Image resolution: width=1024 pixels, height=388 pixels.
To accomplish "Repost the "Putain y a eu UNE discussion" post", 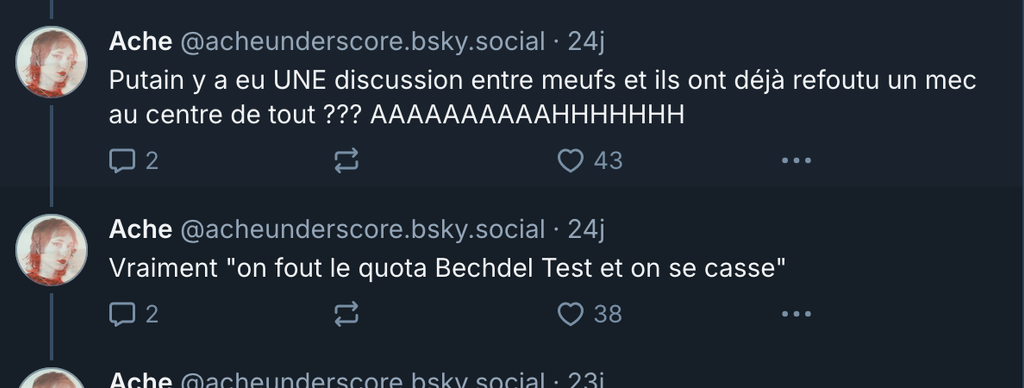I will tap(346, 160).
